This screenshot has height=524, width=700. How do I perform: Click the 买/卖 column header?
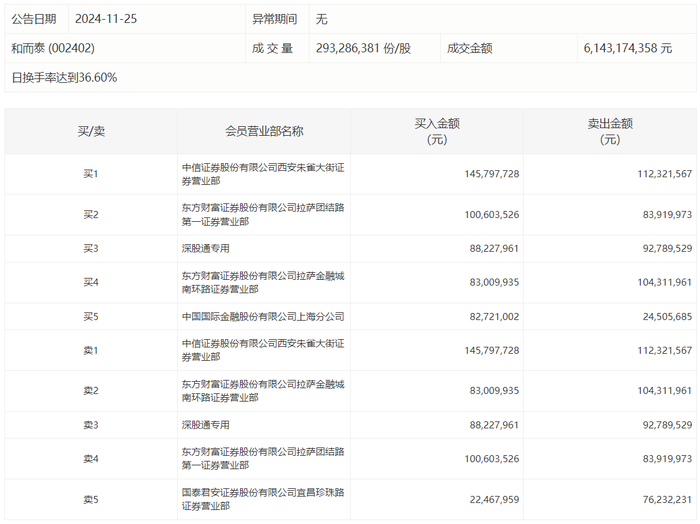click(91, 131)
